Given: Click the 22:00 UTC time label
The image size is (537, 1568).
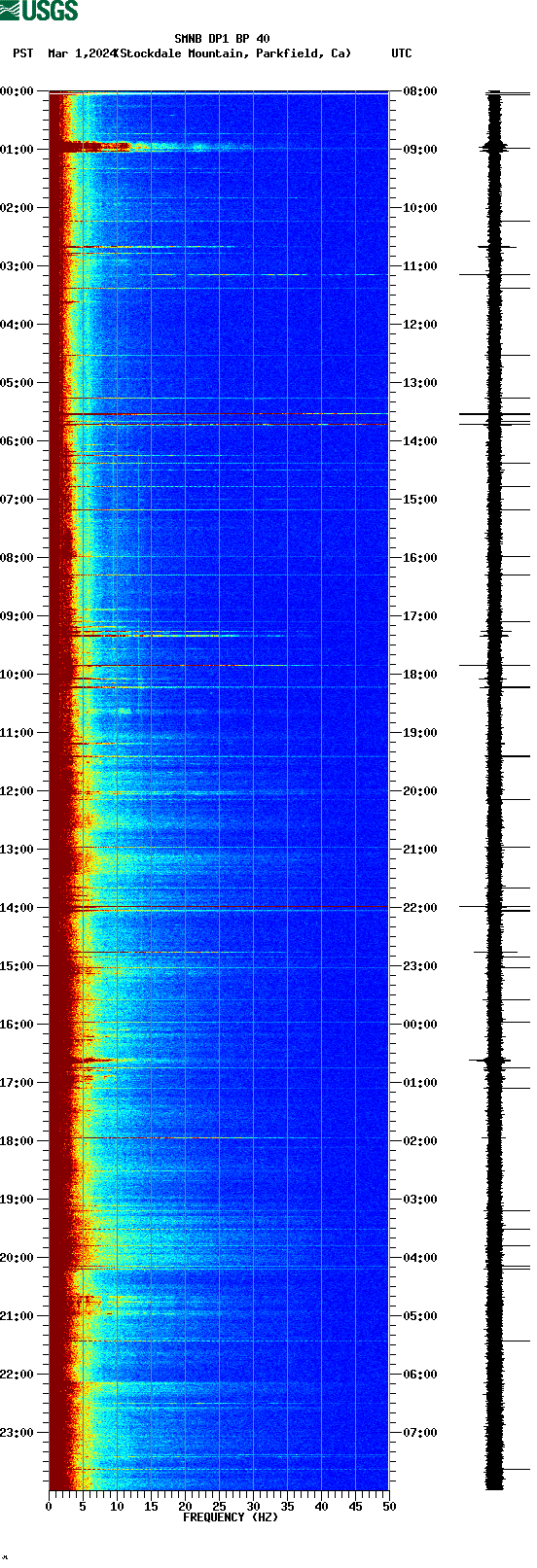Looking at the screenshot, I should [420, 908].
